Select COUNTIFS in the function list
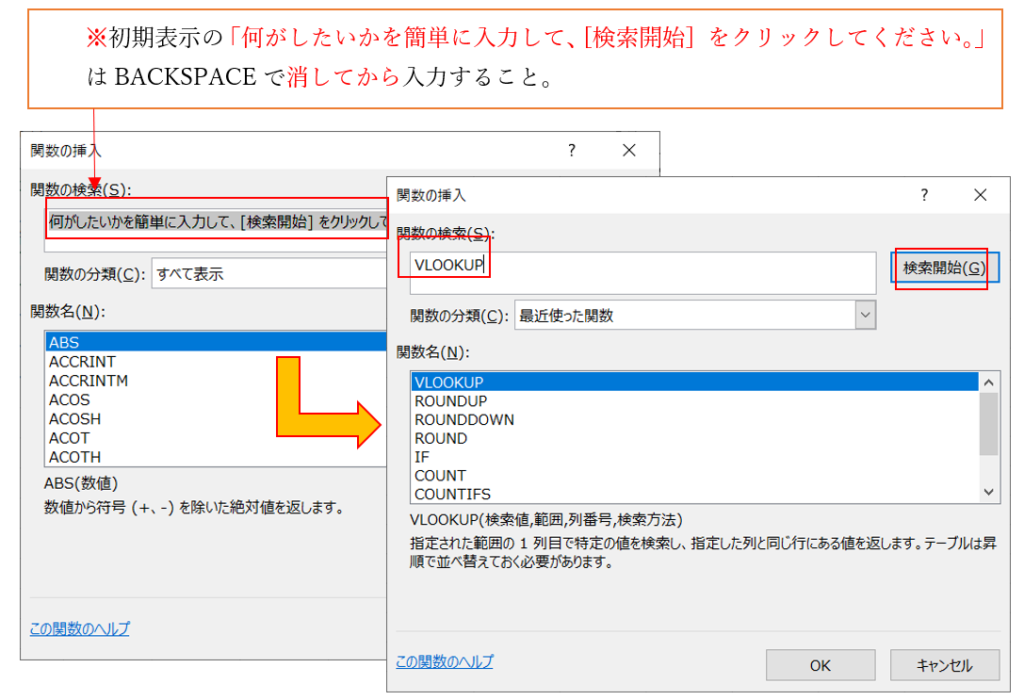 coord(452,494)
